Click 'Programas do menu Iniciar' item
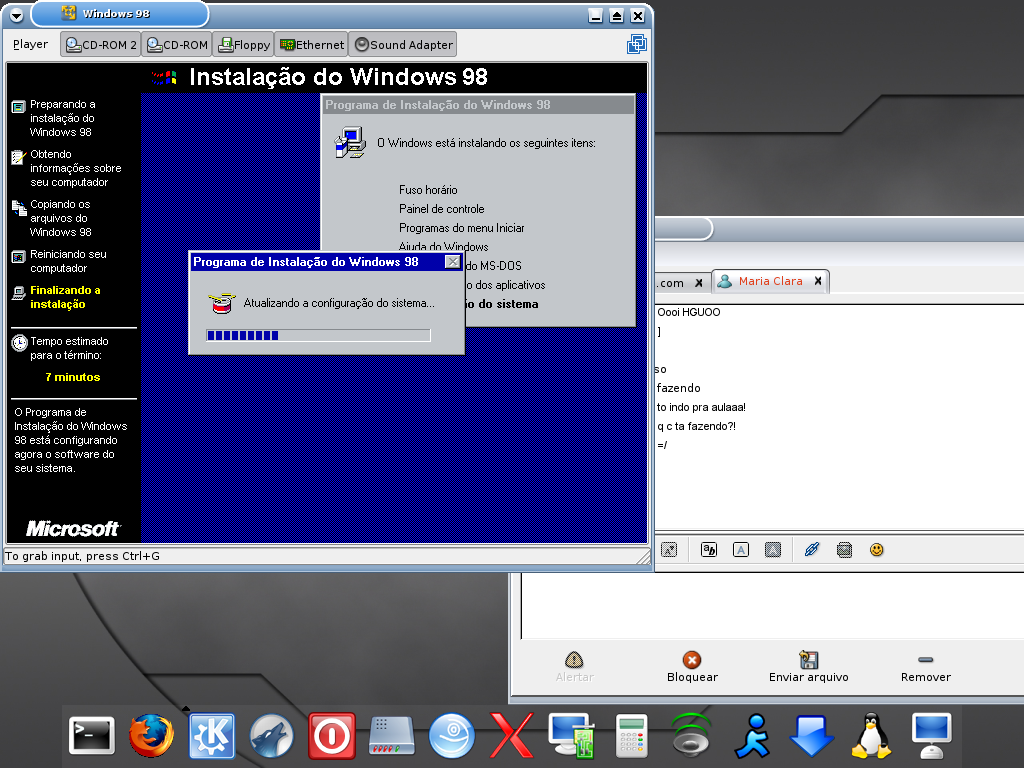 click(462, 228)
